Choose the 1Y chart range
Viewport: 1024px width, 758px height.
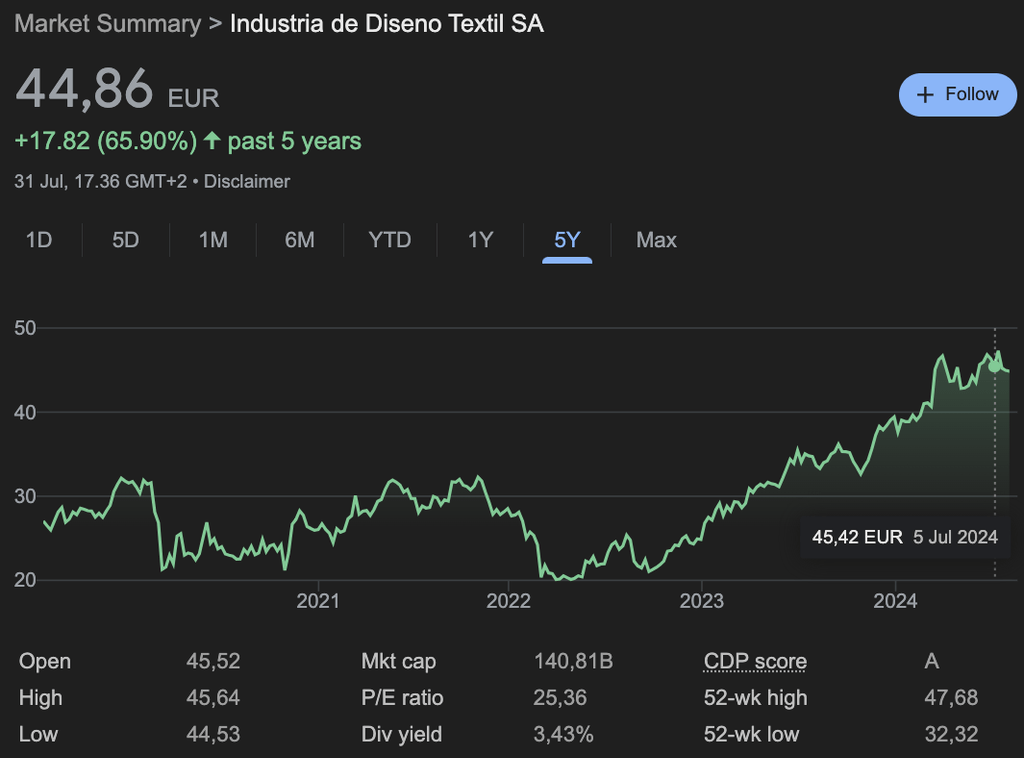[480, 240]
